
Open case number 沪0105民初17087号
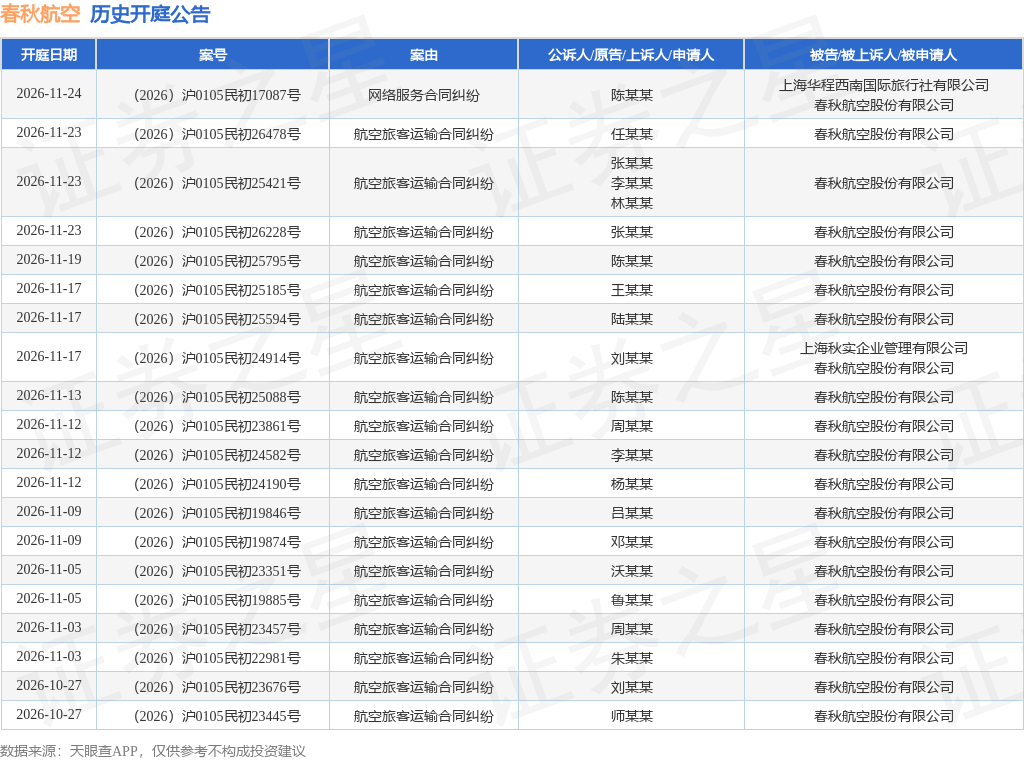click(x=217, y=95)
